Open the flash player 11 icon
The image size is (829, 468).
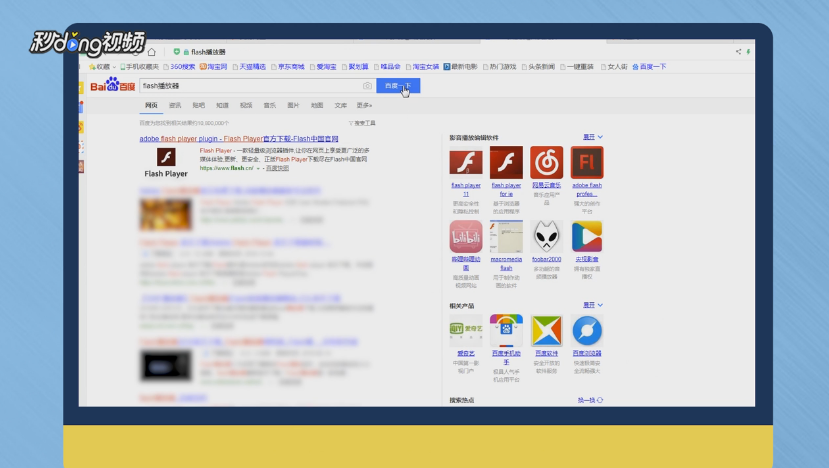466,162
